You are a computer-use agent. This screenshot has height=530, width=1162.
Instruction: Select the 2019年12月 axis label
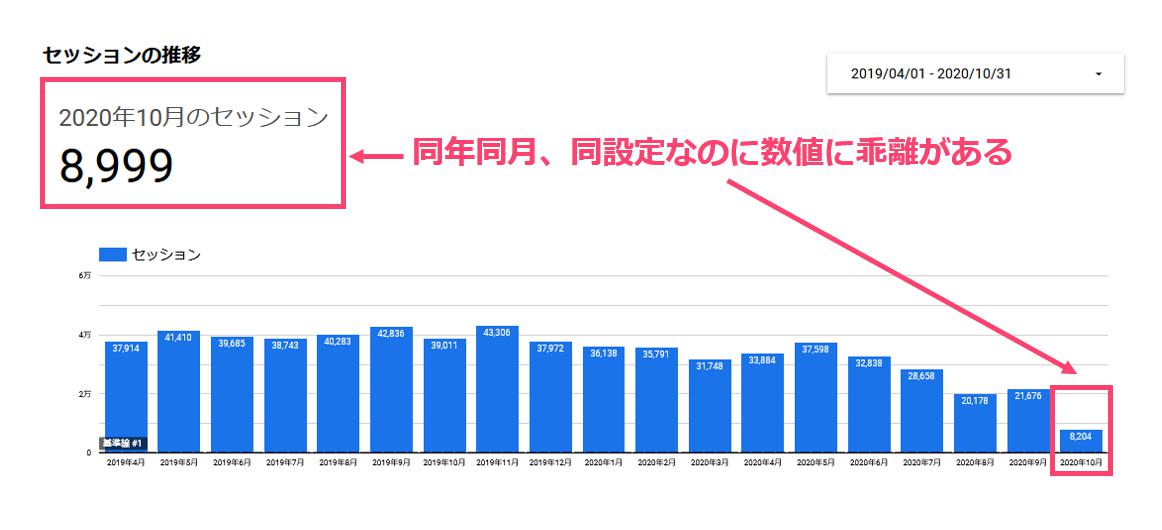tap(551, 463)
